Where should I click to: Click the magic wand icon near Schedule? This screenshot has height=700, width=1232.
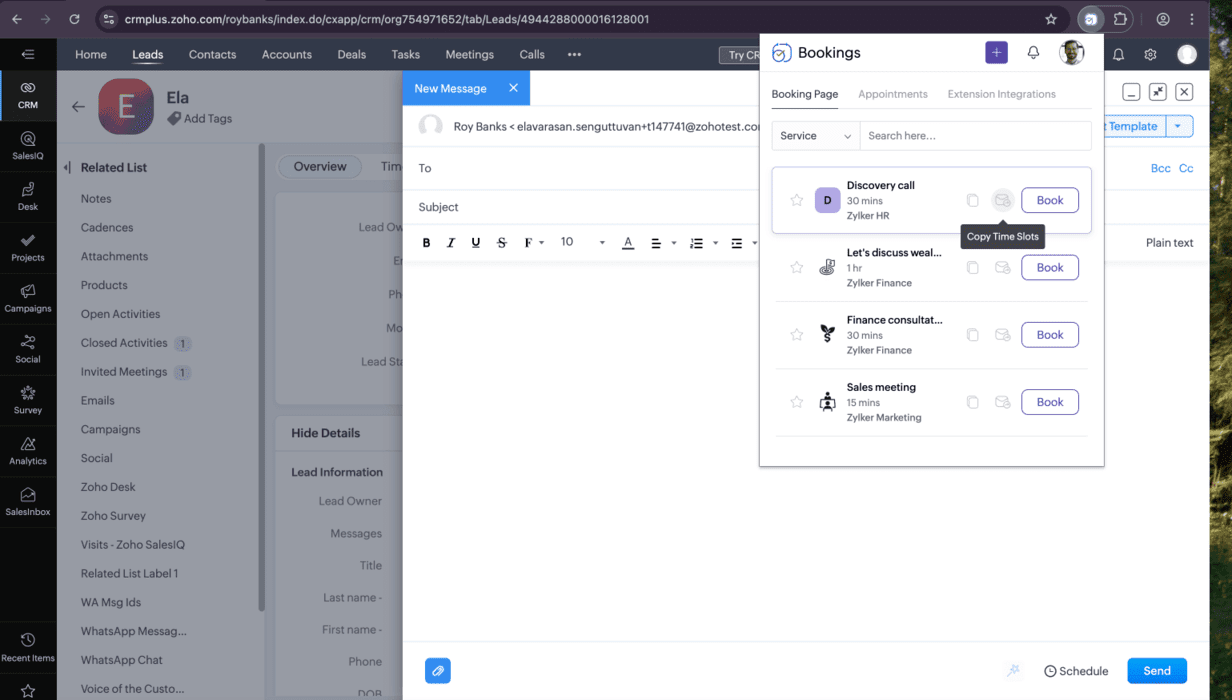pos(1013,671)
